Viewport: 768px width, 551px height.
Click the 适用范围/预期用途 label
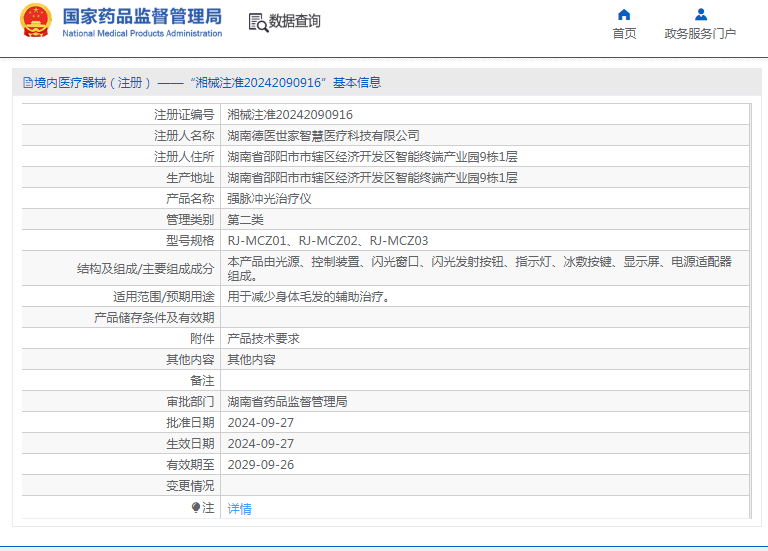pyautogui.click(x=164, y=297)
